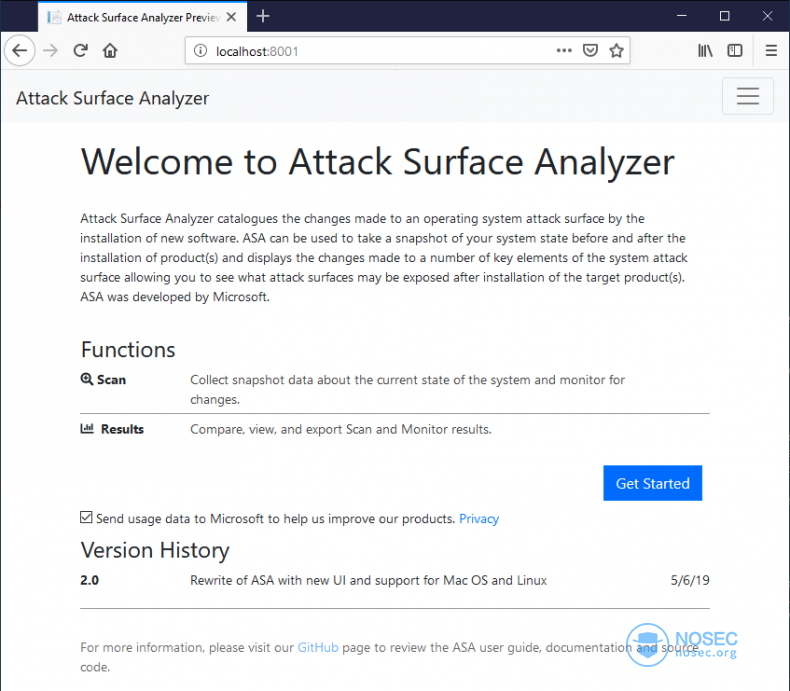The width and height of the screenshot is (790, 691).
Task: Click the 5/6/19 release date
Action: 690,580
